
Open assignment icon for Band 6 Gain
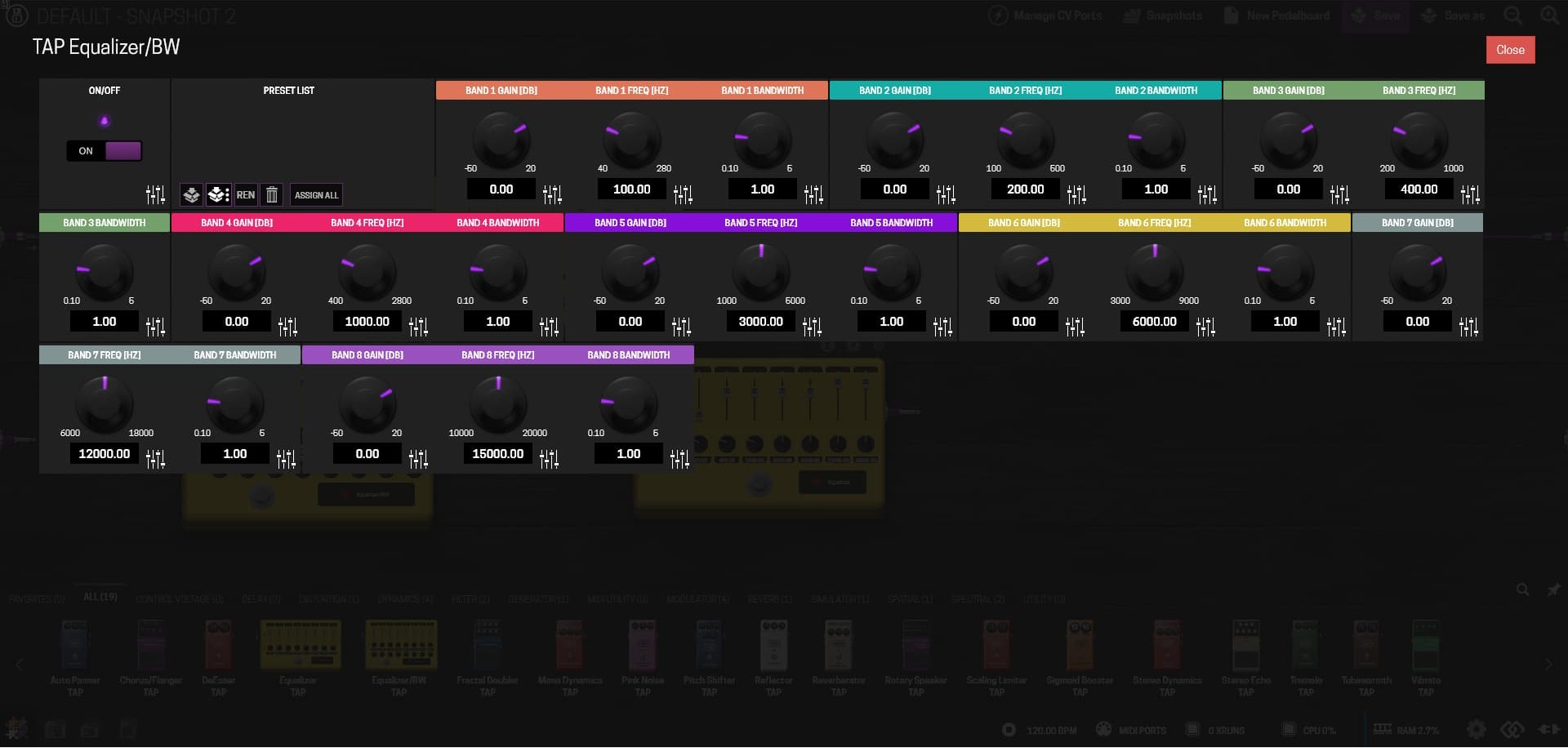[1075, 327]
